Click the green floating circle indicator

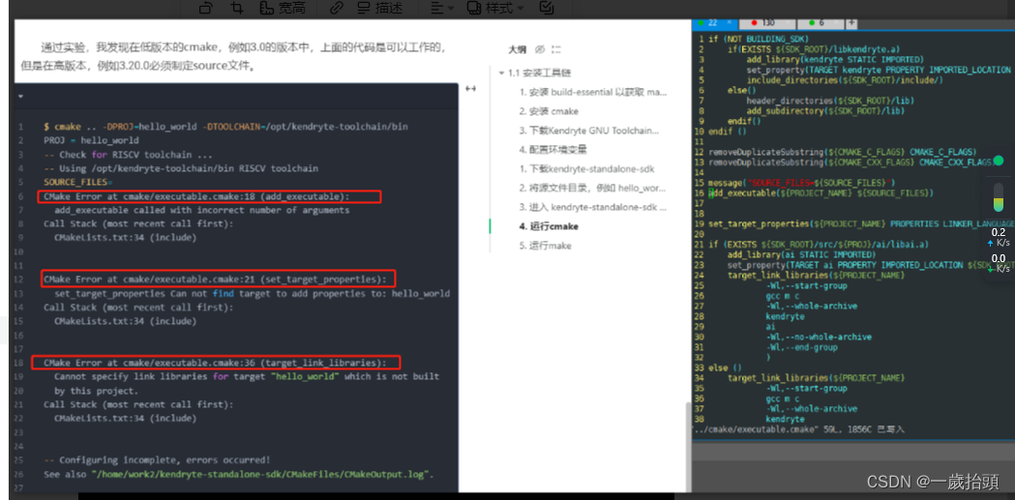tap(998, 160)
